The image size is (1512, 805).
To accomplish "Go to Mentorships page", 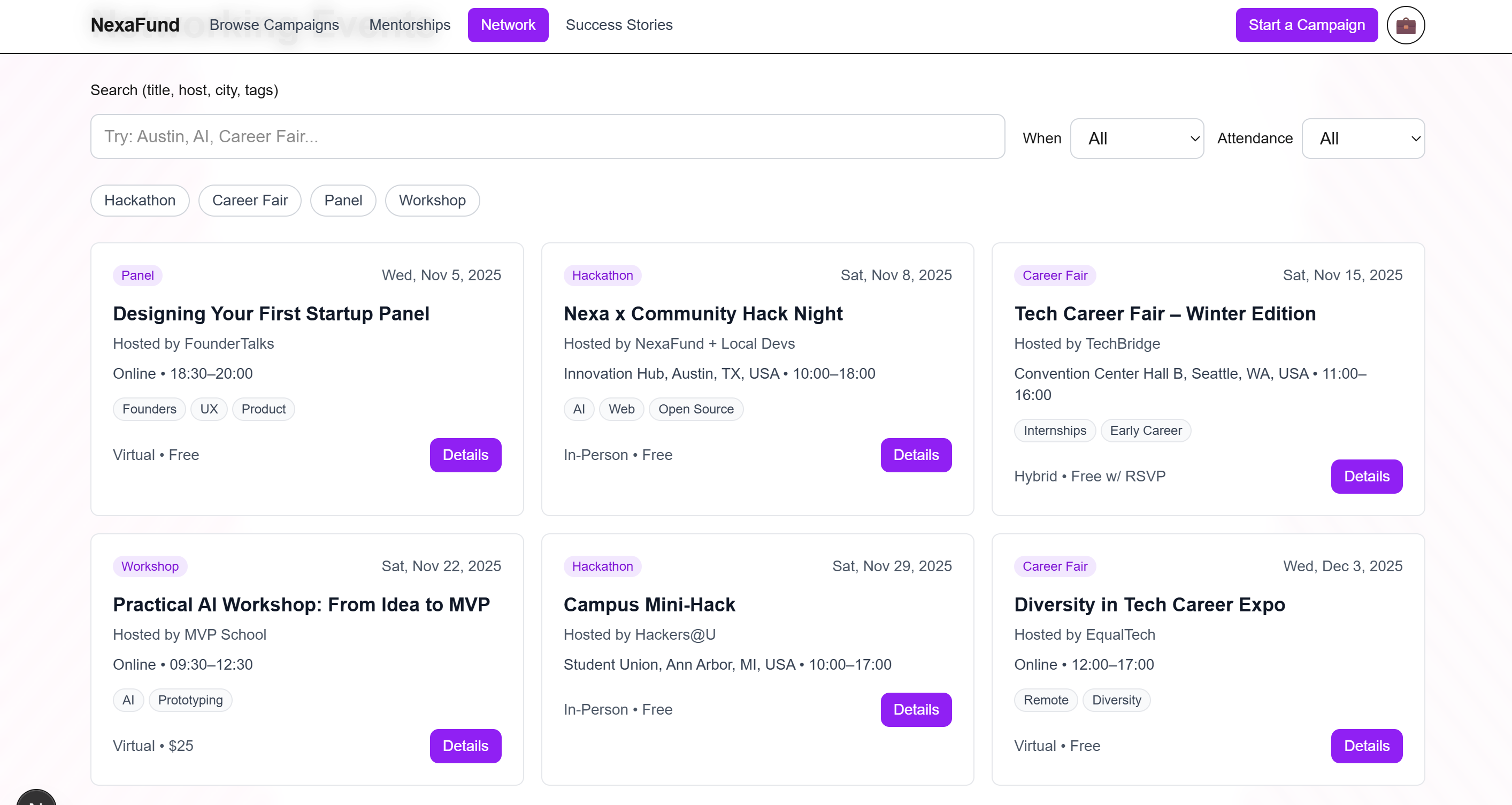I will point(410,25).
